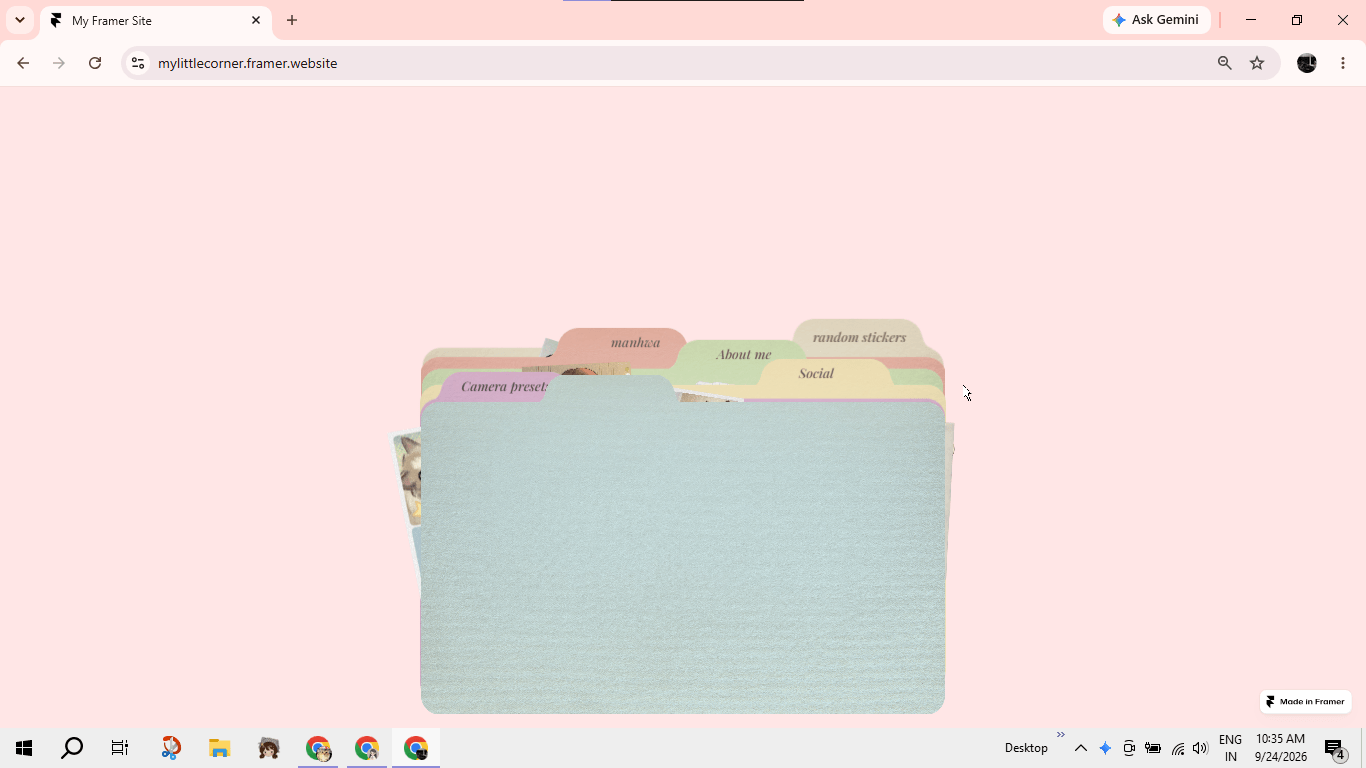Open the Meet Now camera tray icon
The height and width of the screenshot is (768, 1366).
point(1129,748)
